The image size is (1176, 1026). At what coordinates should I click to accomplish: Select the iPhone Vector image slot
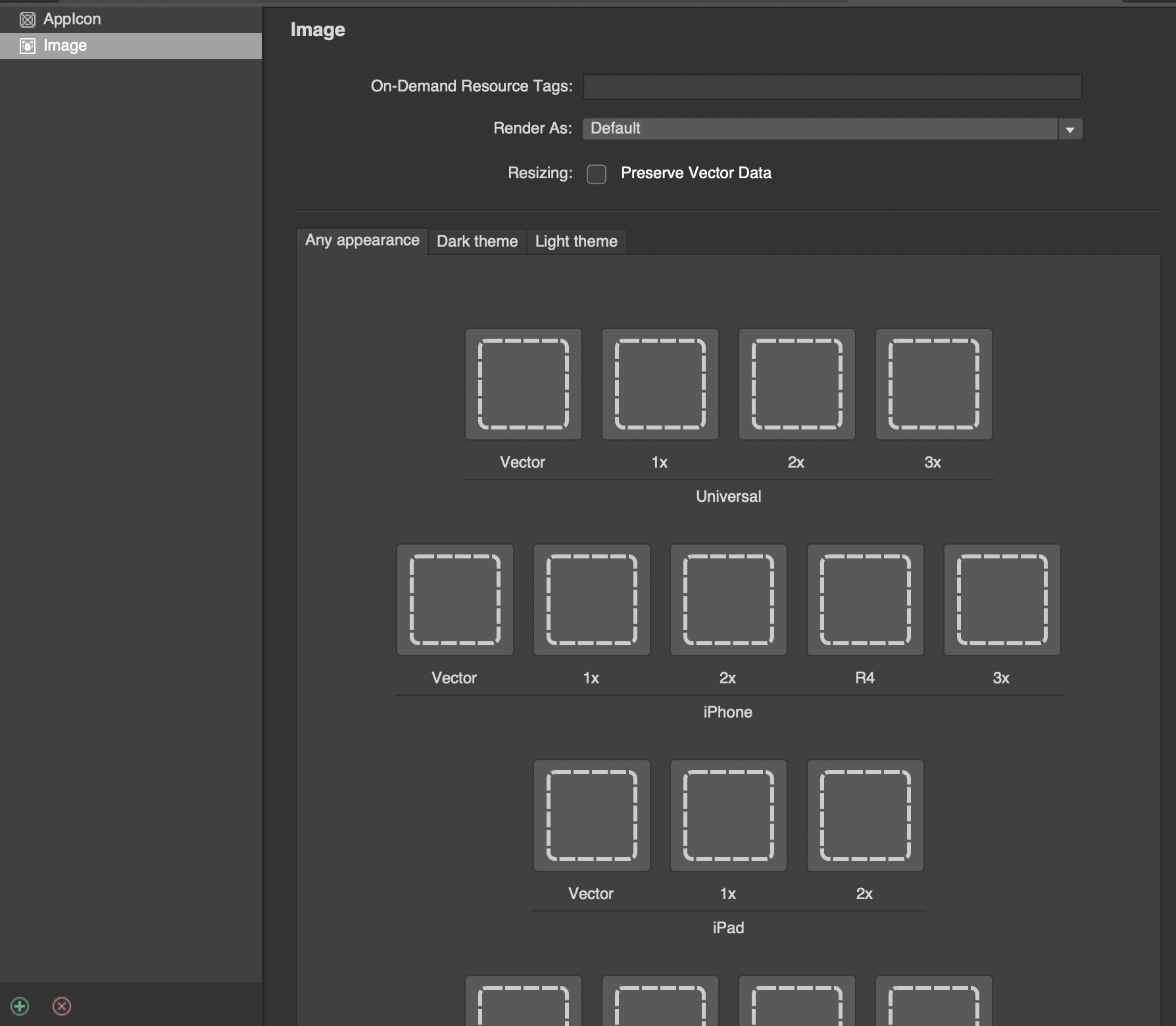pyautogui.click(x=455, y=600)
